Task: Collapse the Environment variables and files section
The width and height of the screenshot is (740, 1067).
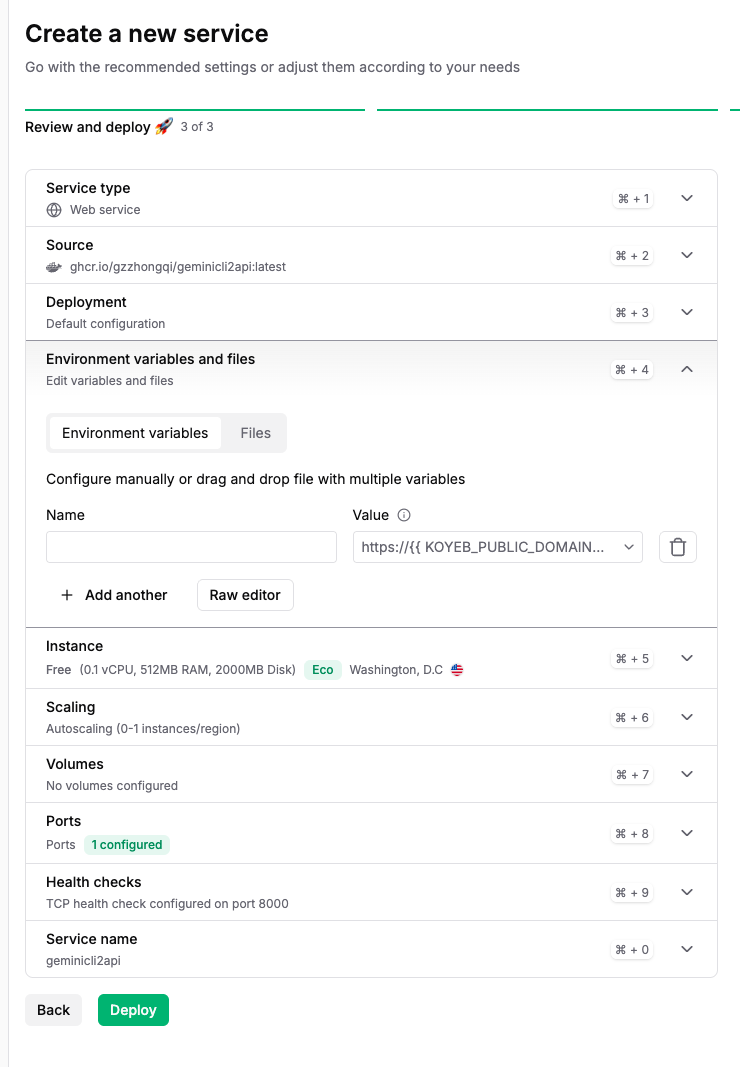Action: pyautogui.click(x=686, y=369)
